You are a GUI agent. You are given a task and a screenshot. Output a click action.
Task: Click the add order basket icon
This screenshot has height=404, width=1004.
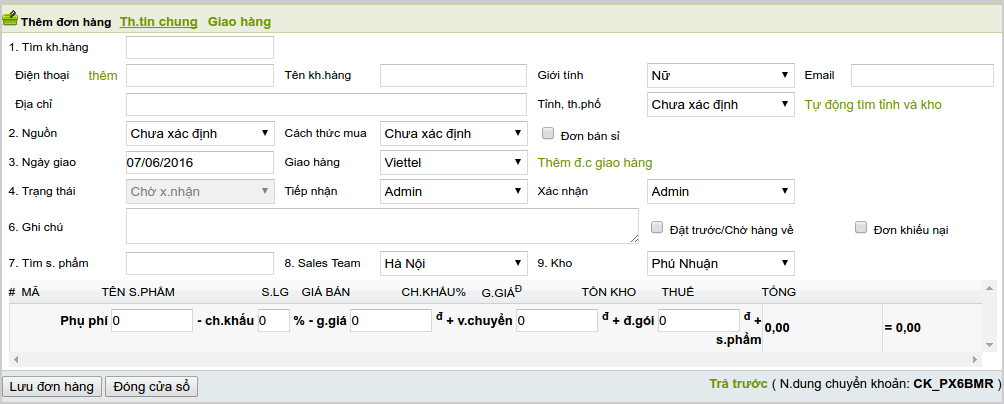10,21
